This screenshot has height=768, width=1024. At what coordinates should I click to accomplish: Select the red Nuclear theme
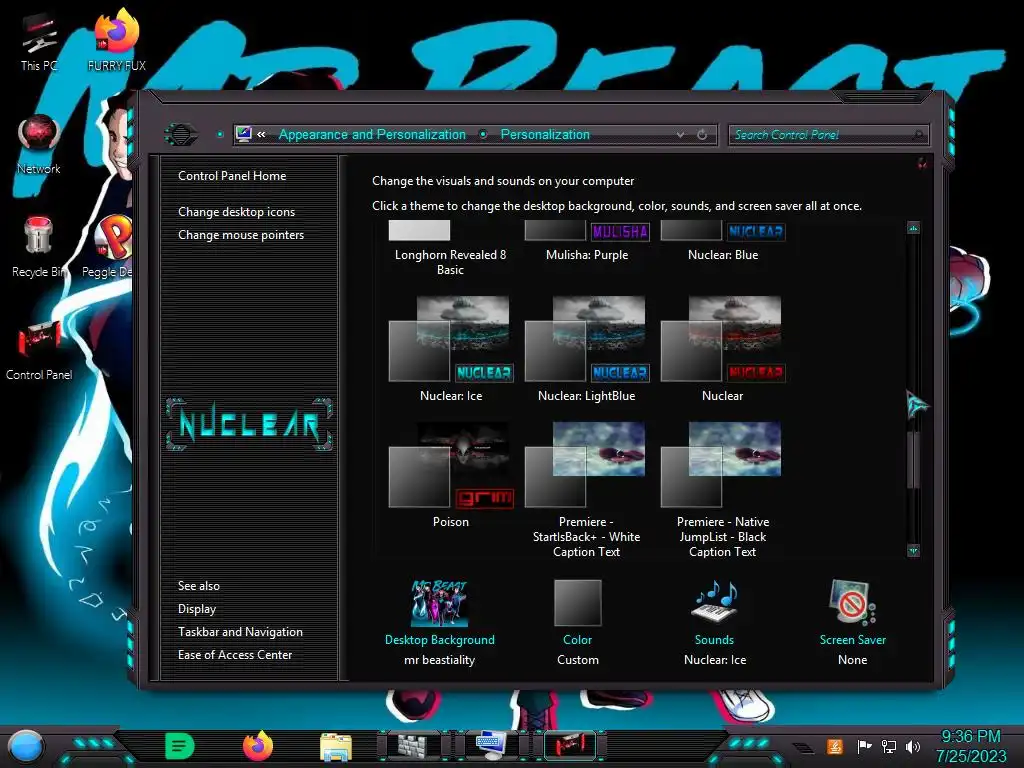(722, 349)
